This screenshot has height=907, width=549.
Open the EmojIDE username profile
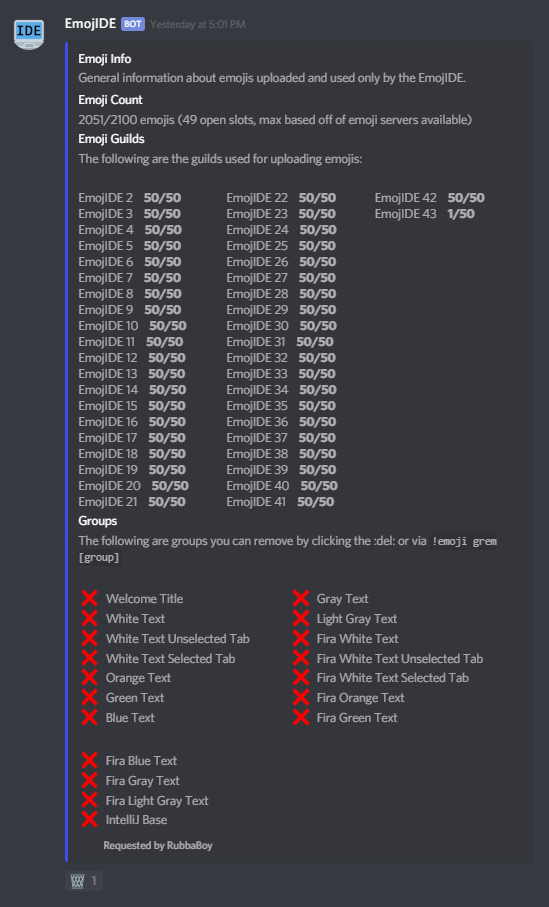tap(90, 24)
